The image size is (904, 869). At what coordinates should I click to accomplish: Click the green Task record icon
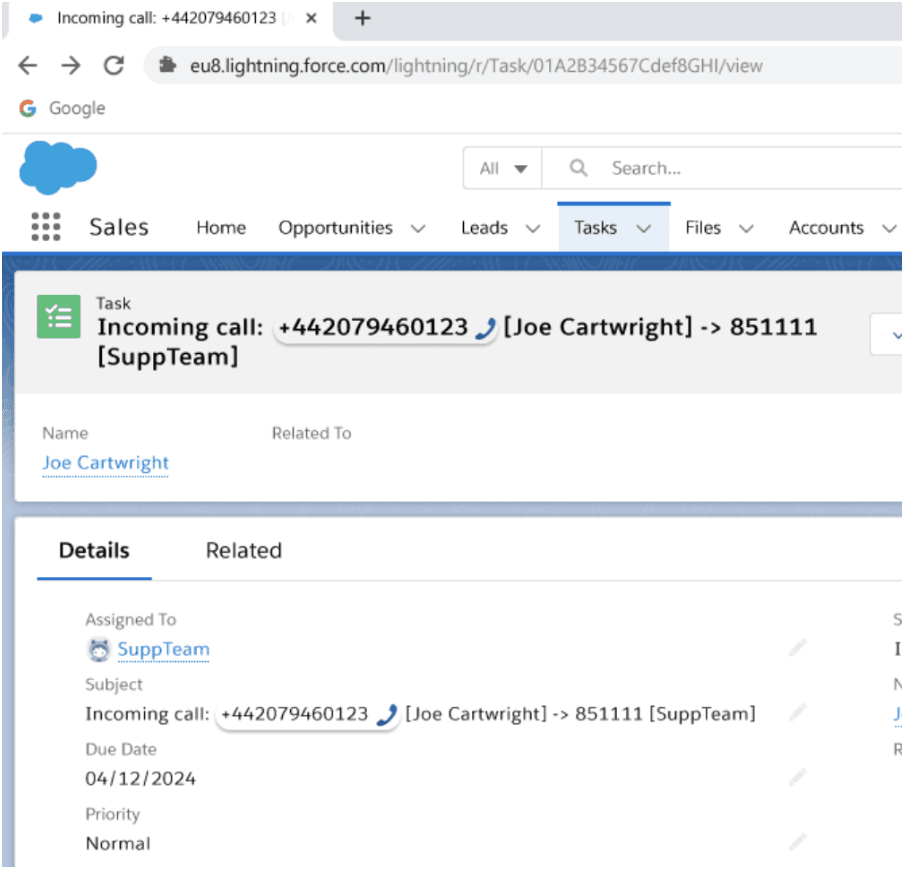tap(59, 317)
